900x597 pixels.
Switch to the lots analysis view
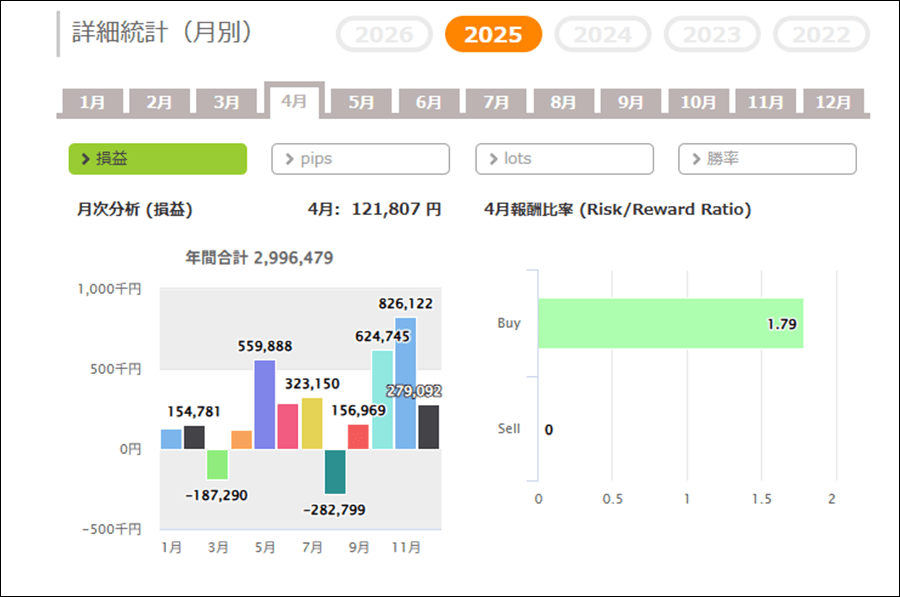564,159
